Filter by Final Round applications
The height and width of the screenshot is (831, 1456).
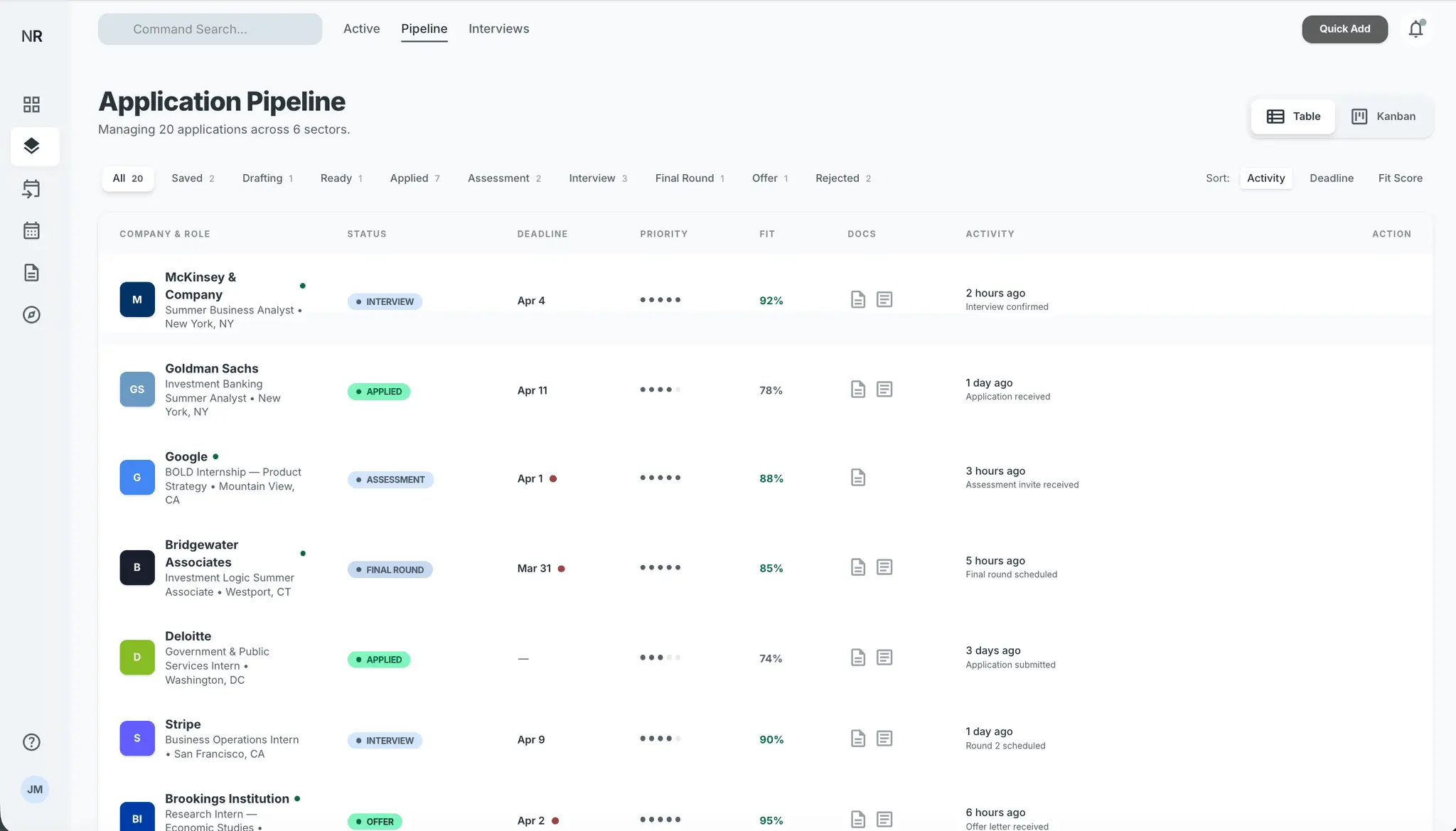[x=690, y=178]
